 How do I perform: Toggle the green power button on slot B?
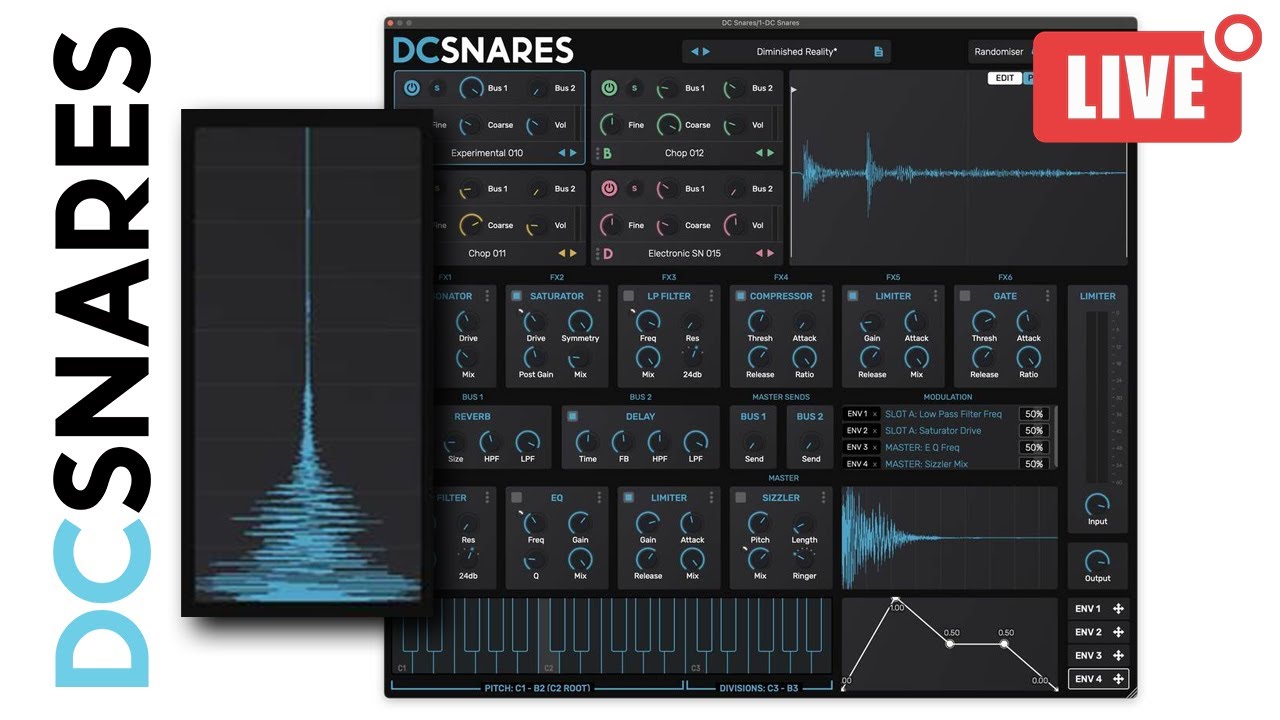point(609,88)
